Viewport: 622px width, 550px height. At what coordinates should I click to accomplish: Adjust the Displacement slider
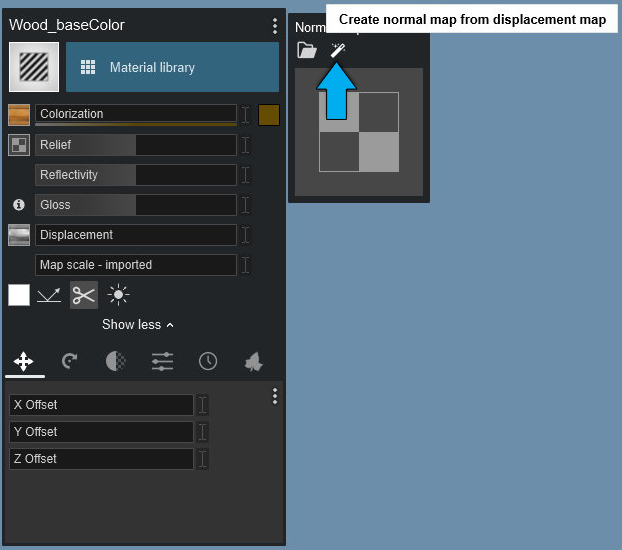click(x=136, y=235)
